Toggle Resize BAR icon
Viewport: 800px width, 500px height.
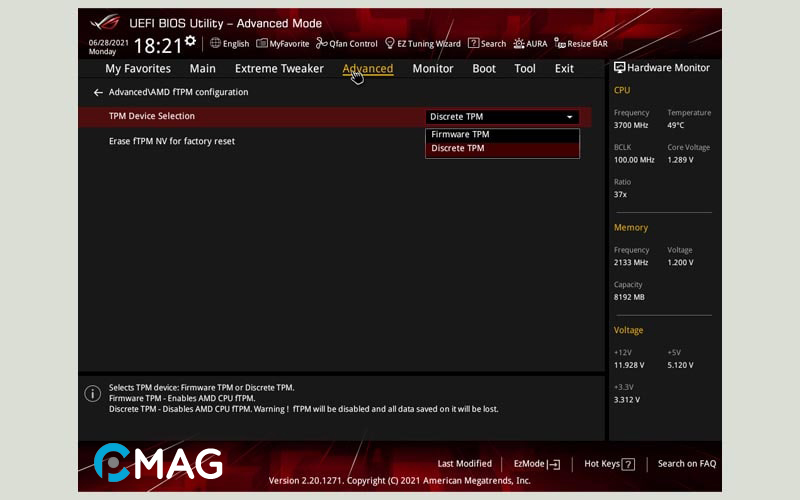pos(560,43)
